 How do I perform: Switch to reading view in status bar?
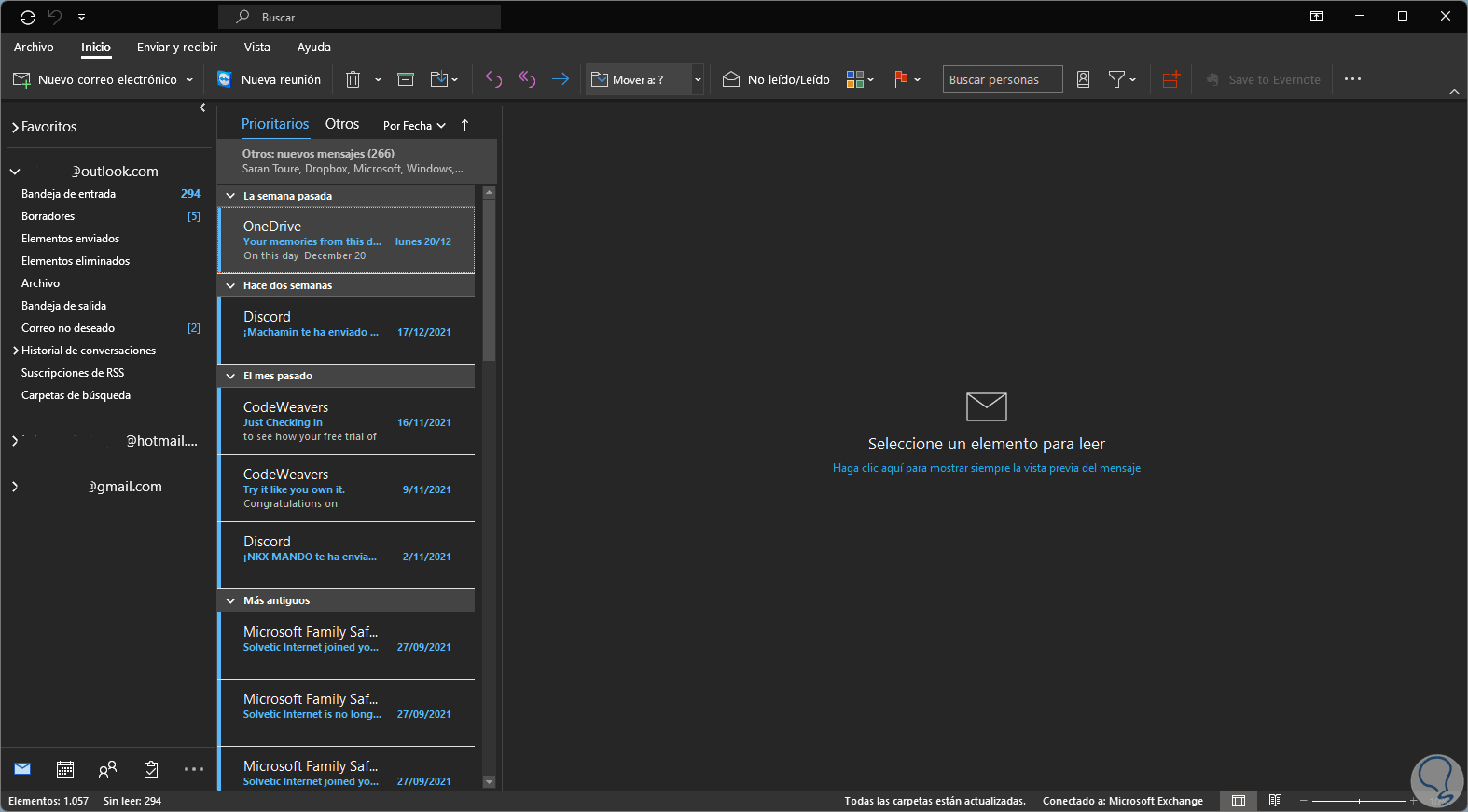pos(1275,801)
